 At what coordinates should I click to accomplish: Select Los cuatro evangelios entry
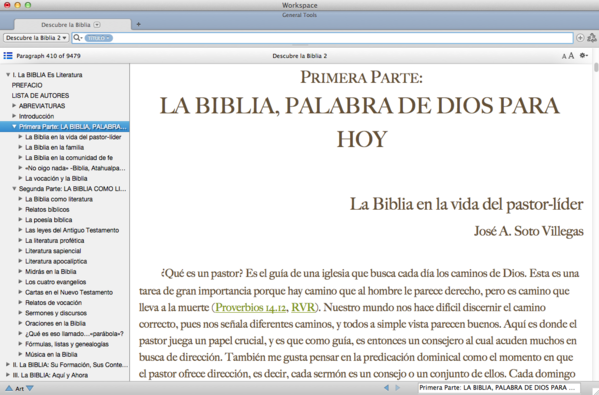tap(56, 282)
